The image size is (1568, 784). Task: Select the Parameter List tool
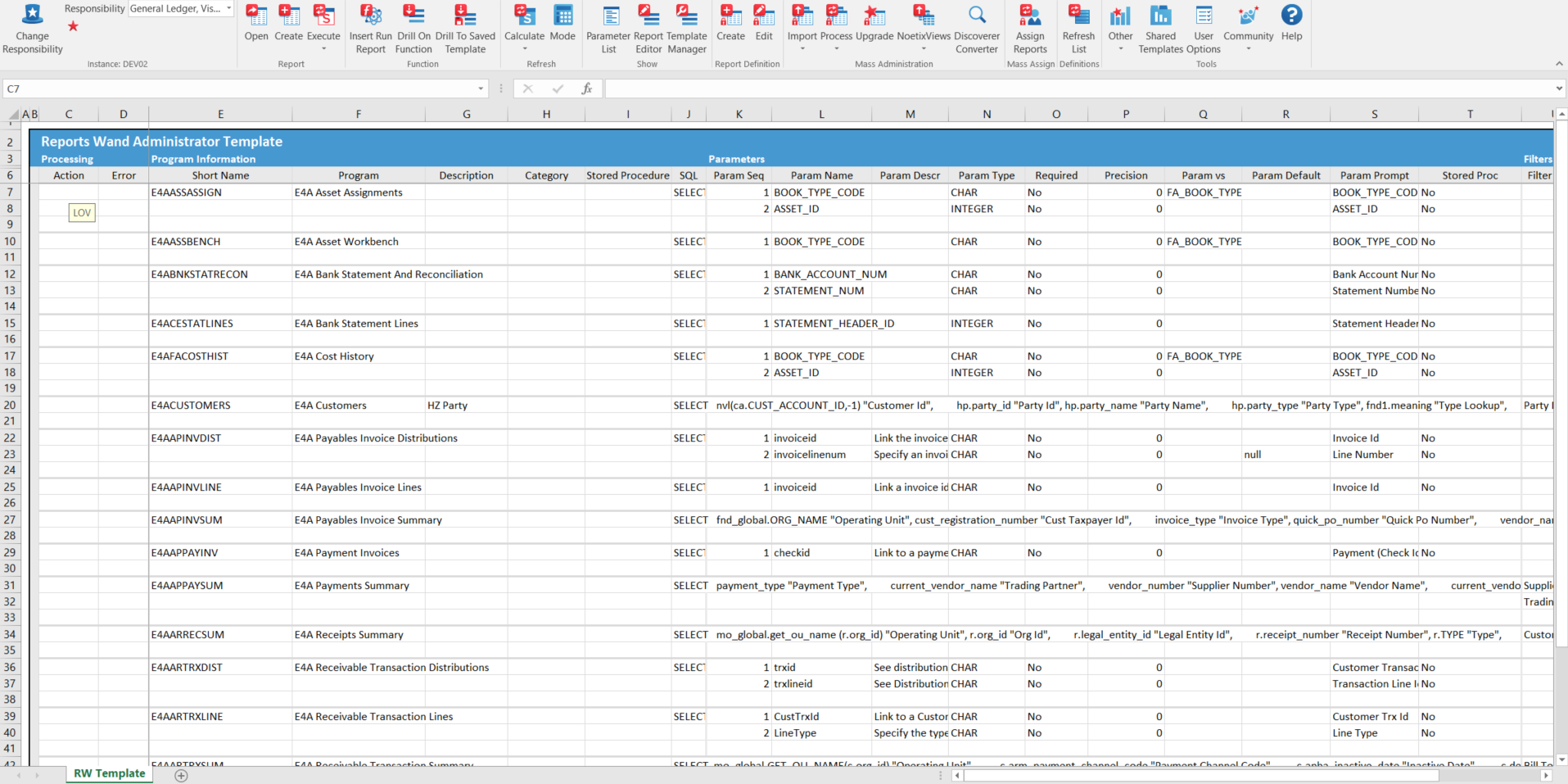click(x=608, y=29)
